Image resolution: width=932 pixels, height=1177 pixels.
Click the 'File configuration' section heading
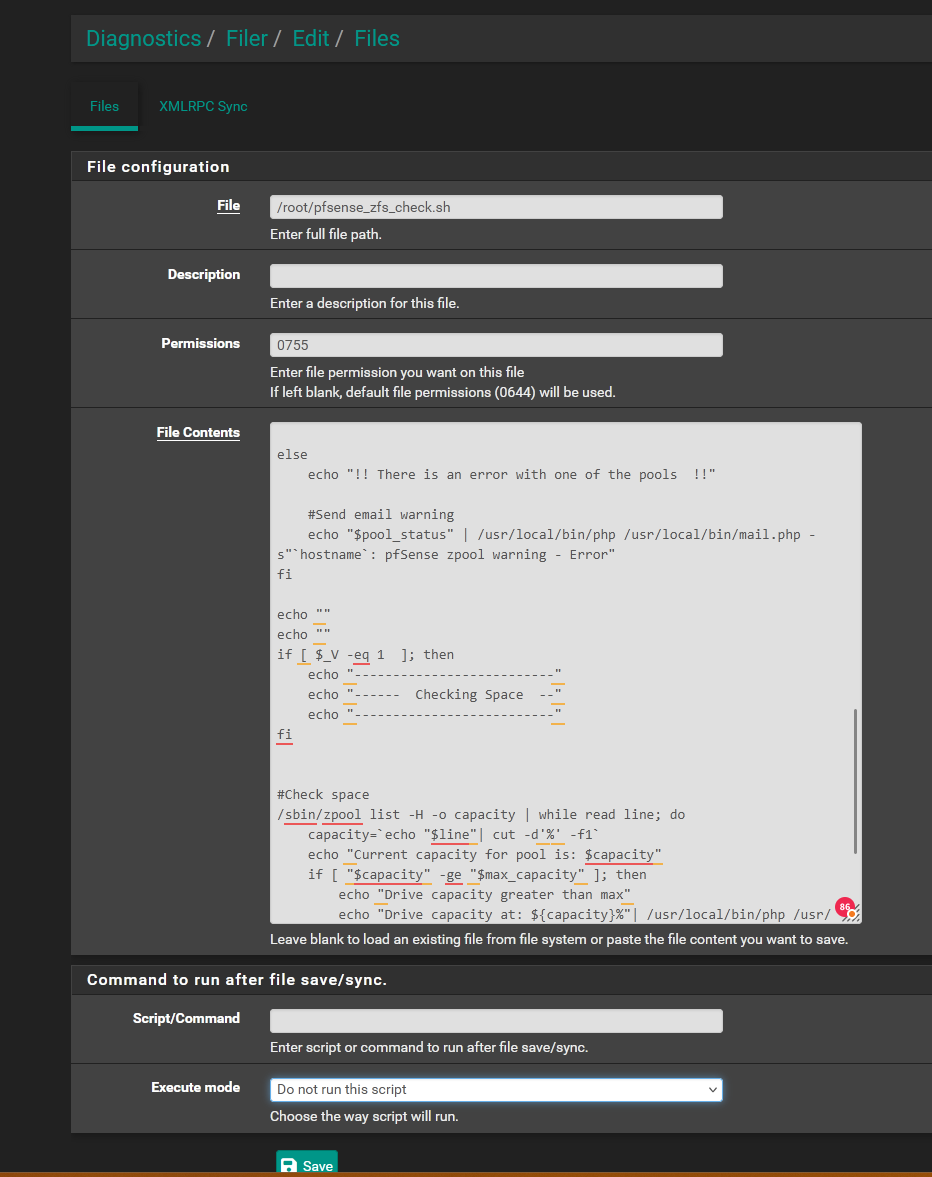(x=158, y=167)
